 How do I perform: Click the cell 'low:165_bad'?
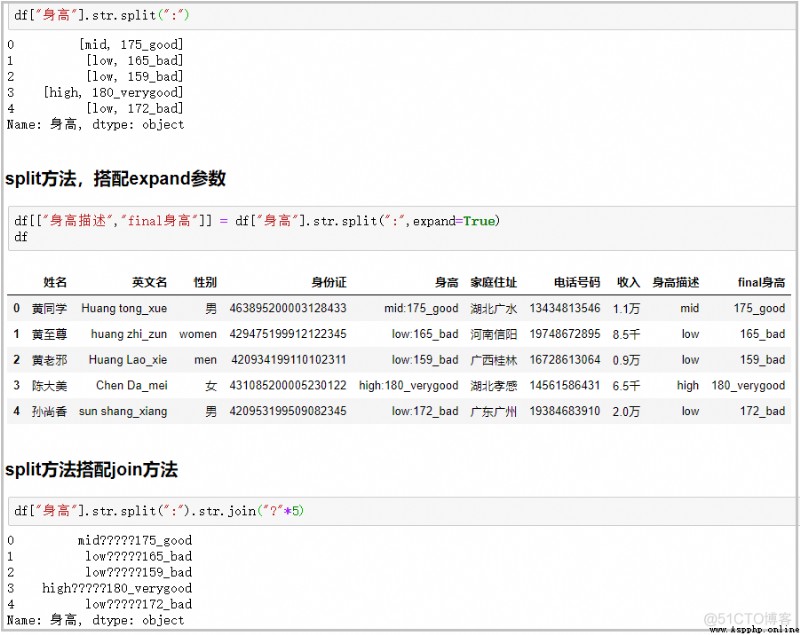coord(425,334)
